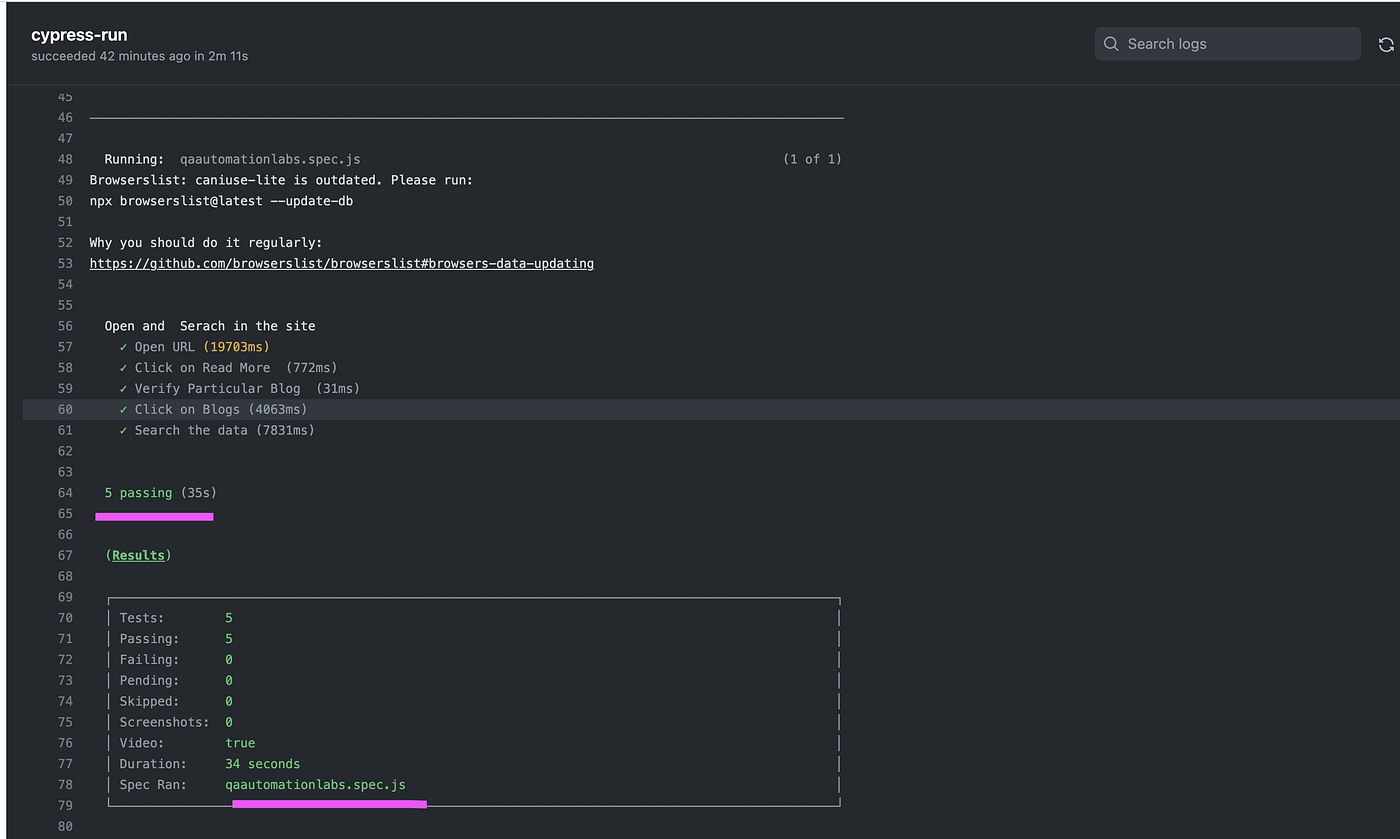Click the Click on Read More log line
This screenshot has height=839, width=1400.
point(228,368)
